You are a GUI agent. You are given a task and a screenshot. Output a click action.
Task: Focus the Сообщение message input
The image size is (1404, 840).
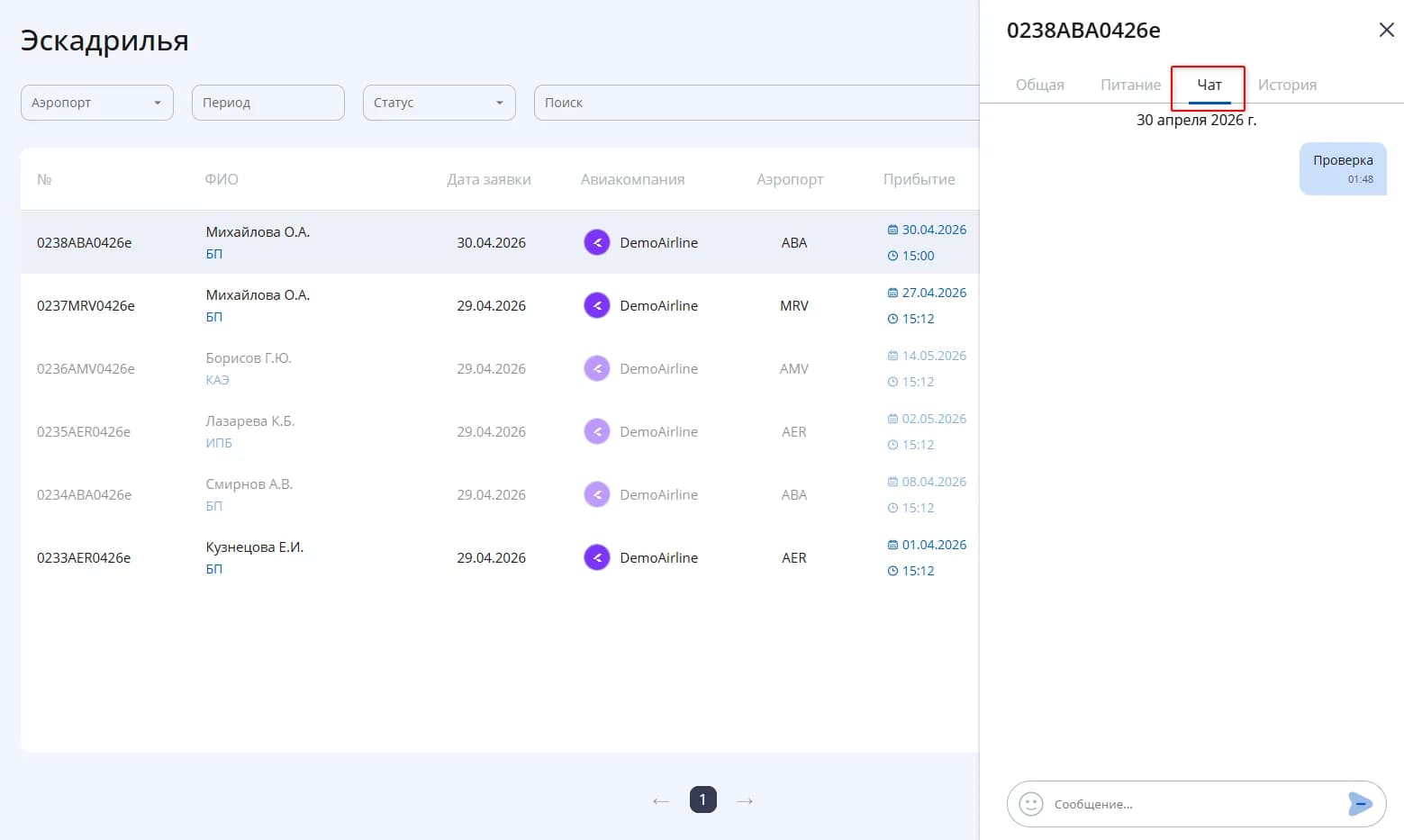point(1194,804)
